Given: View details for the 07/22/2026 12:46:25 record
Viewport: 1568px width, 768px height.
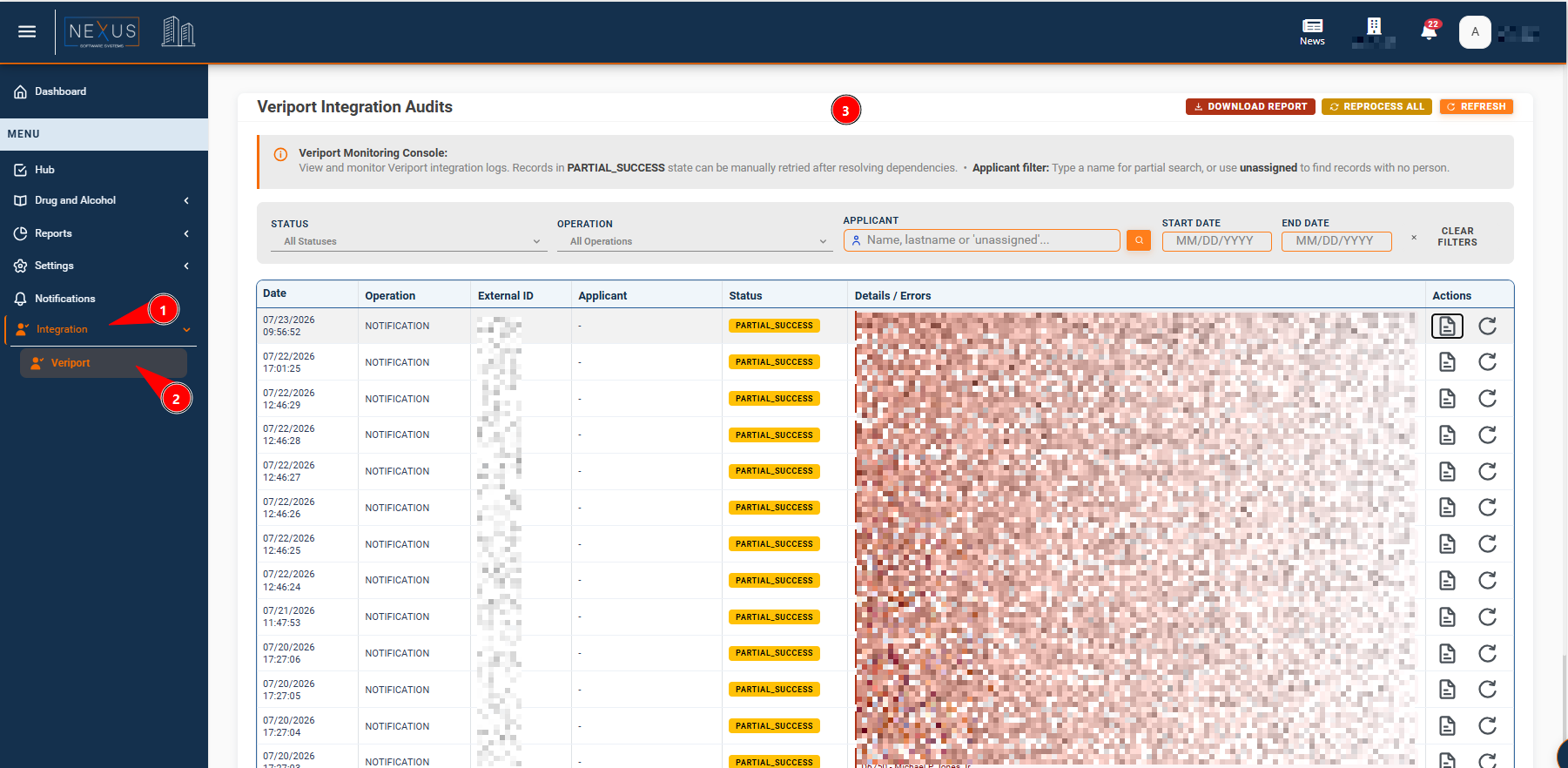Looking at the screenshot, I should click(x=1447, y=544).
